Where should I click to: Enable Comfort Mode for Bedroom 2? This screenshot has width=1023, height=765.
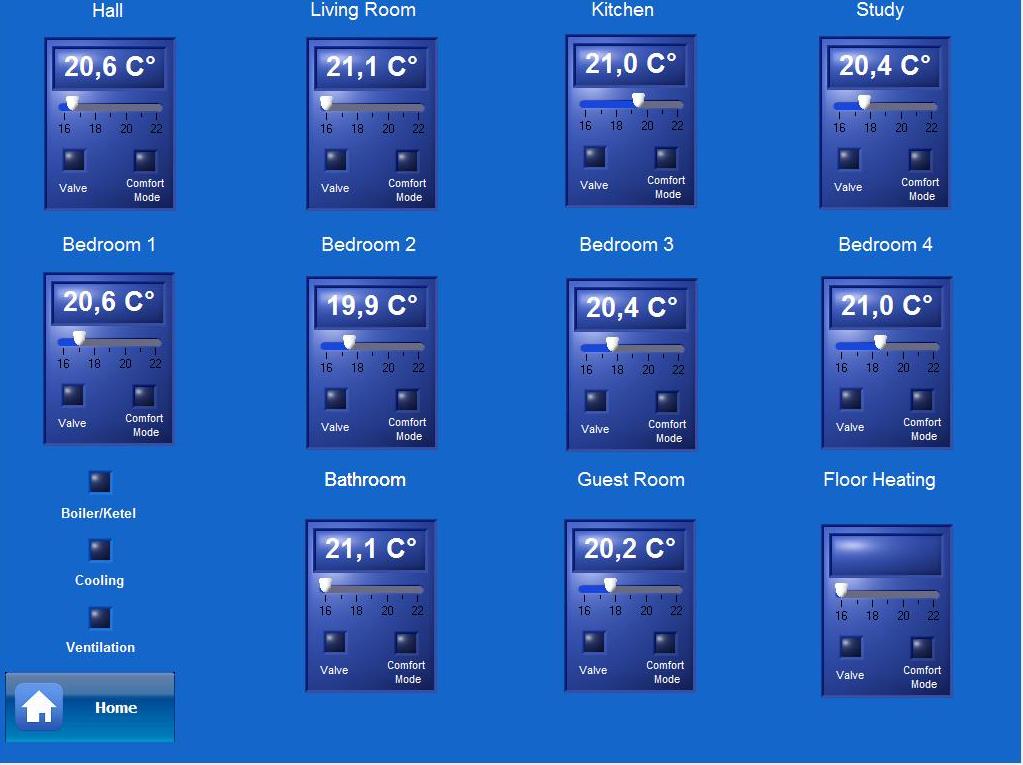tap(407, 399)
